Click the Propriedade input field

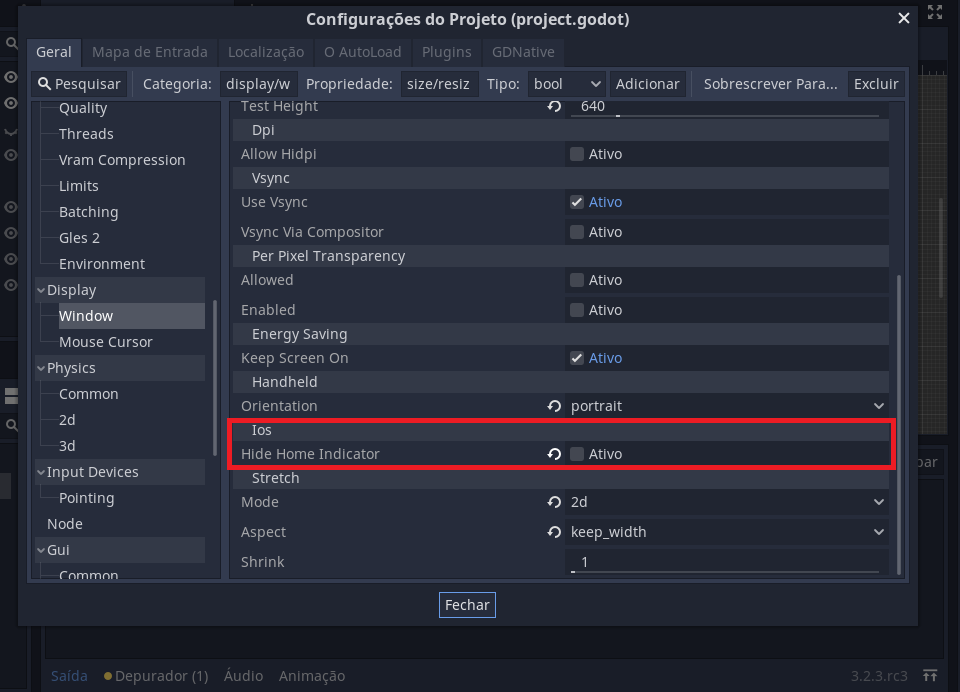pyautogui.click(x=440, y=84)
